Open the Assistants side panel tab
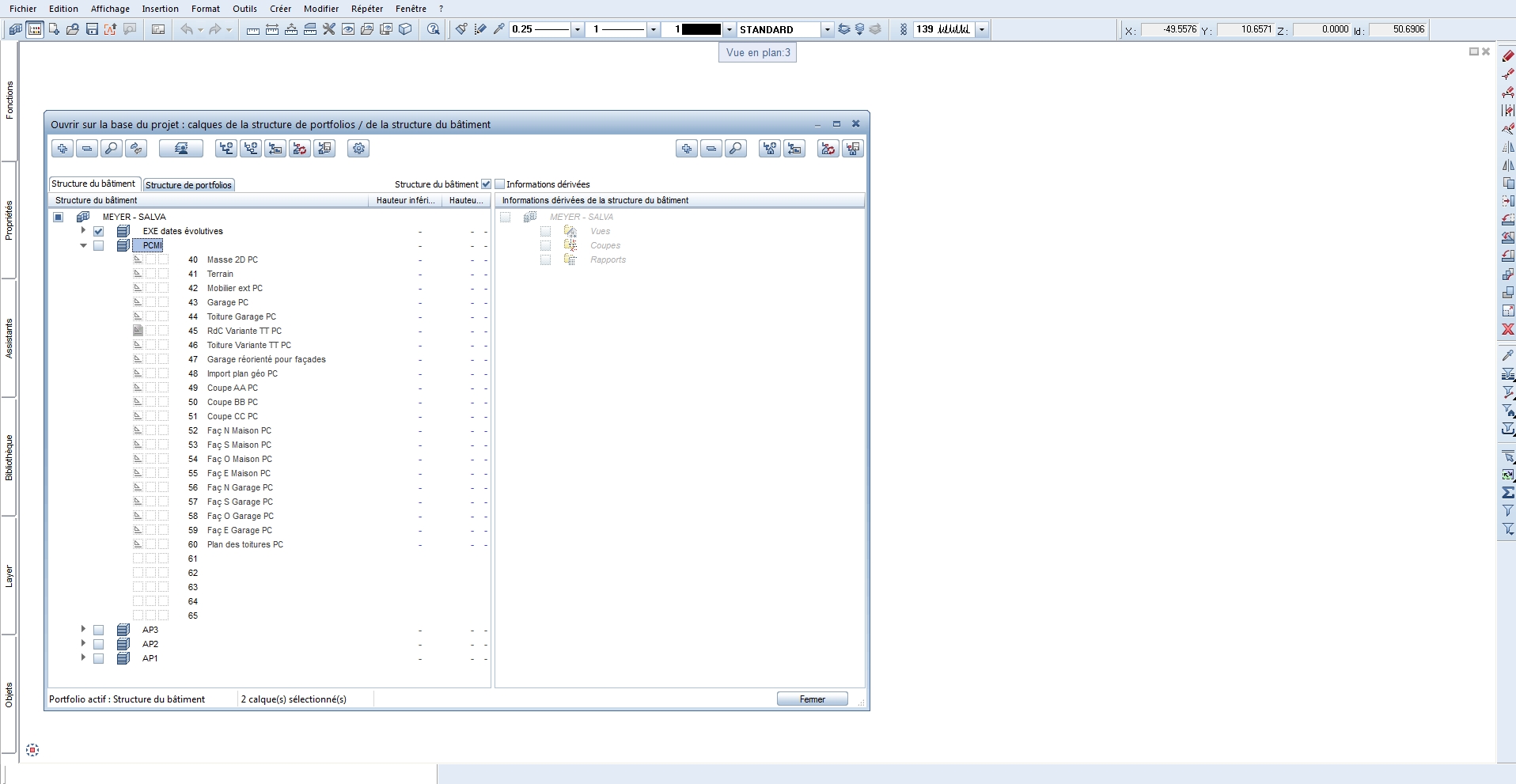Image resolution: width=1516 pixels, height=784 pixels. coord(9,339)
